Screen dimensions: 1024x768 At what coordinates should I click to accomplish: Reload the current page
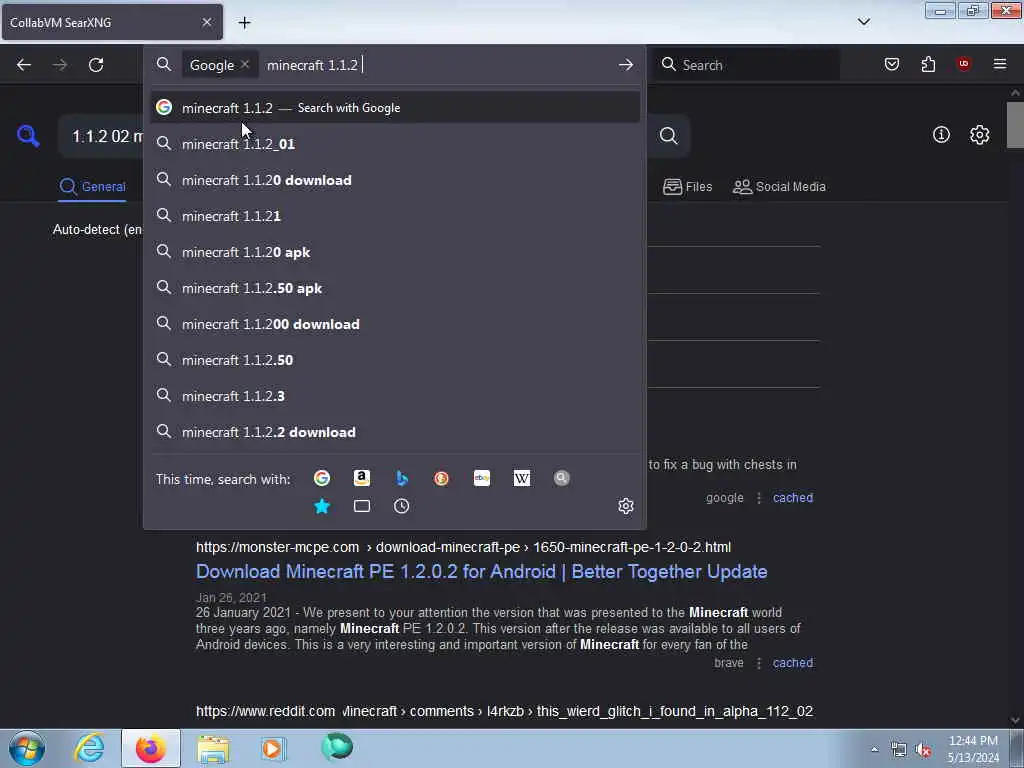(x=96, y=65)
